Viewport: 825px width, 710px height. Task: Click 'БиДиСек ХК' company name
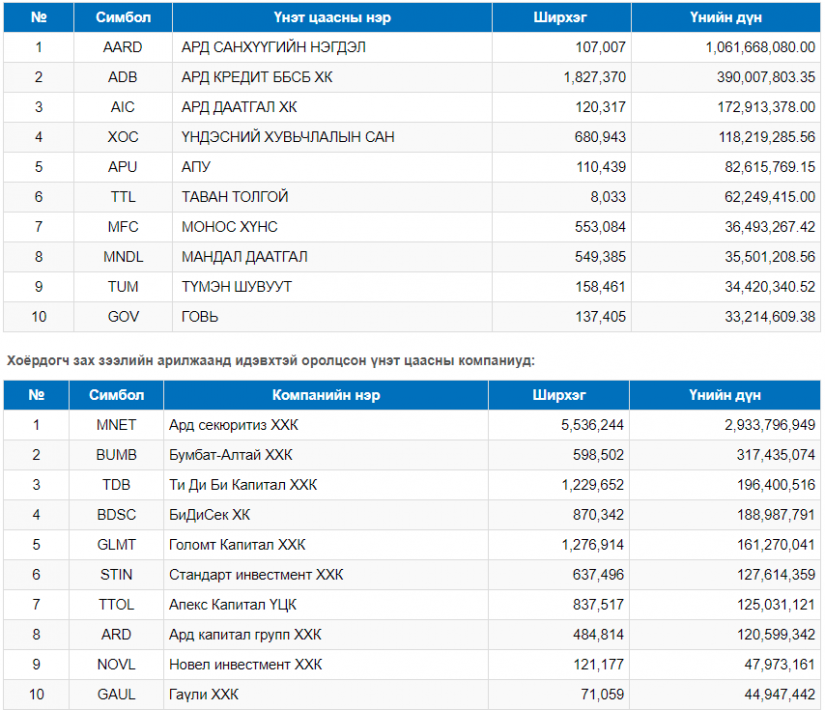pos(209,515)
